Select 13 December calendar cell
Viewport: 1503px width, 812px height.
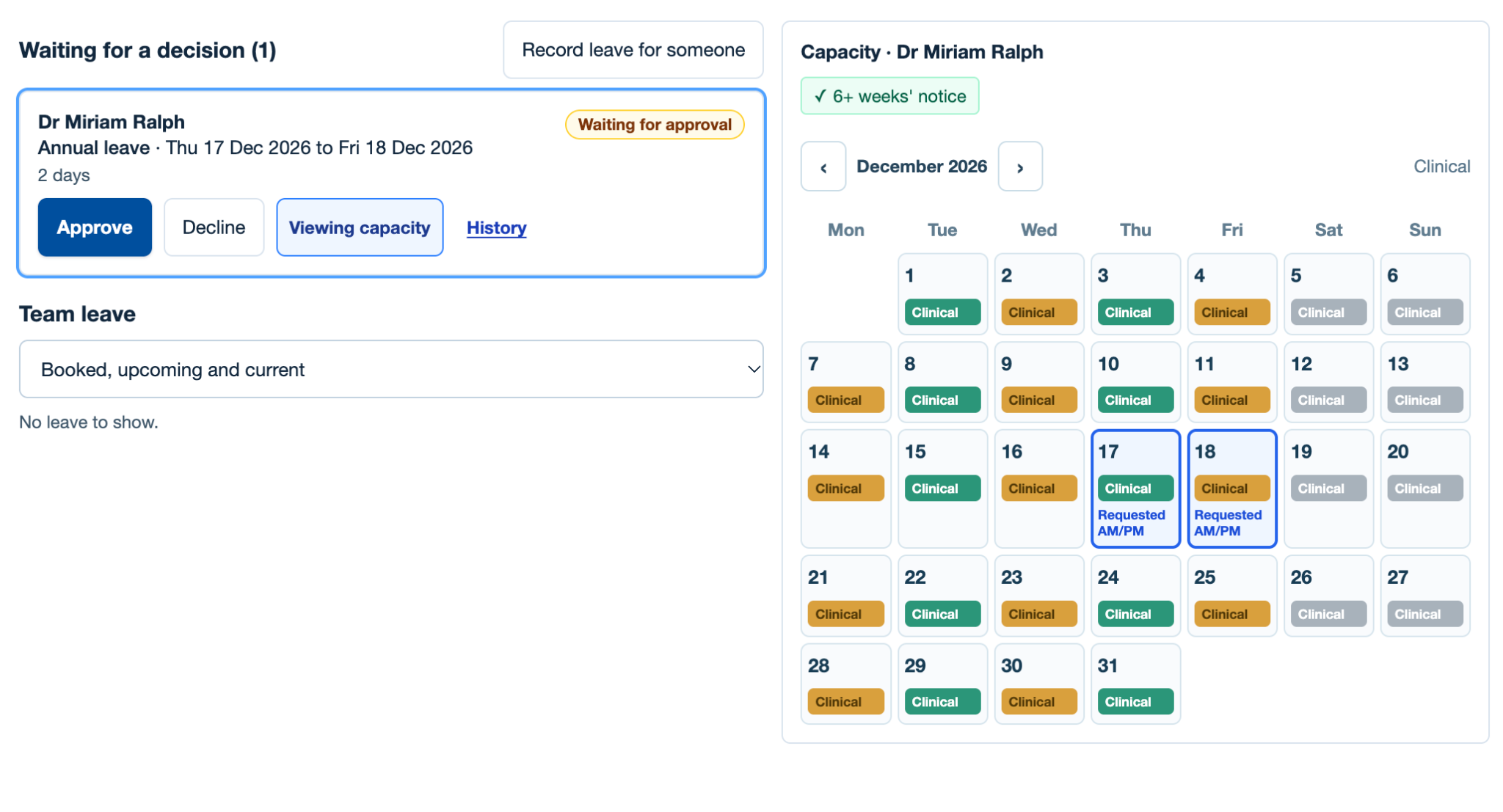(1425, 382)
